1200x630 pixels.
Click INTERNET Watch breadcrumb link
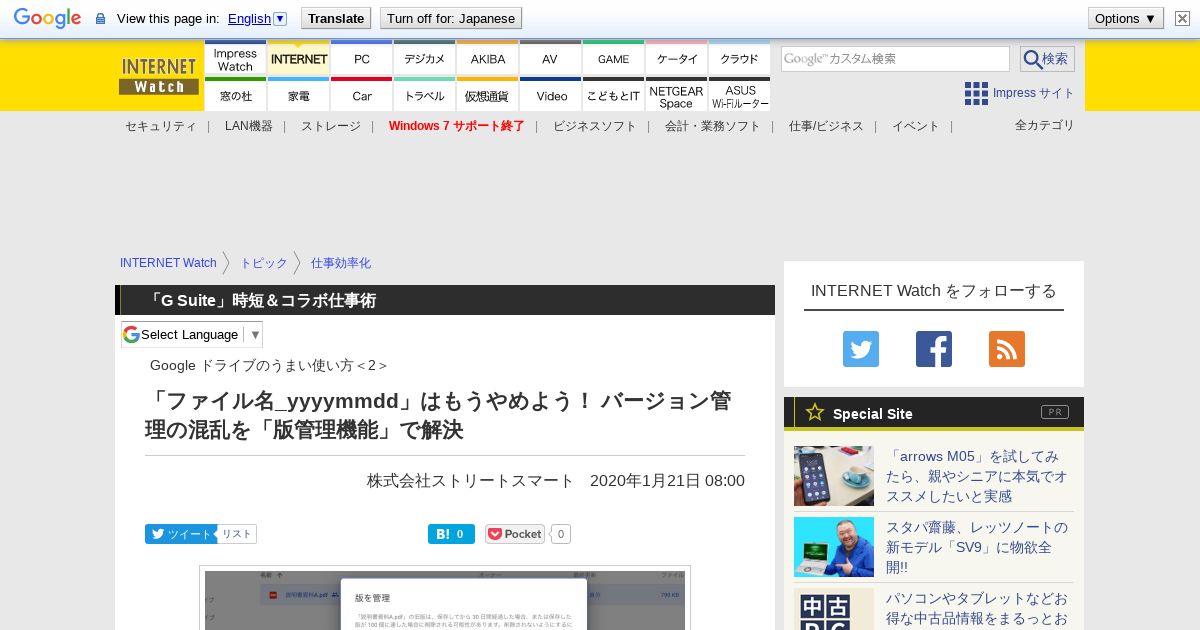[168, 263]
